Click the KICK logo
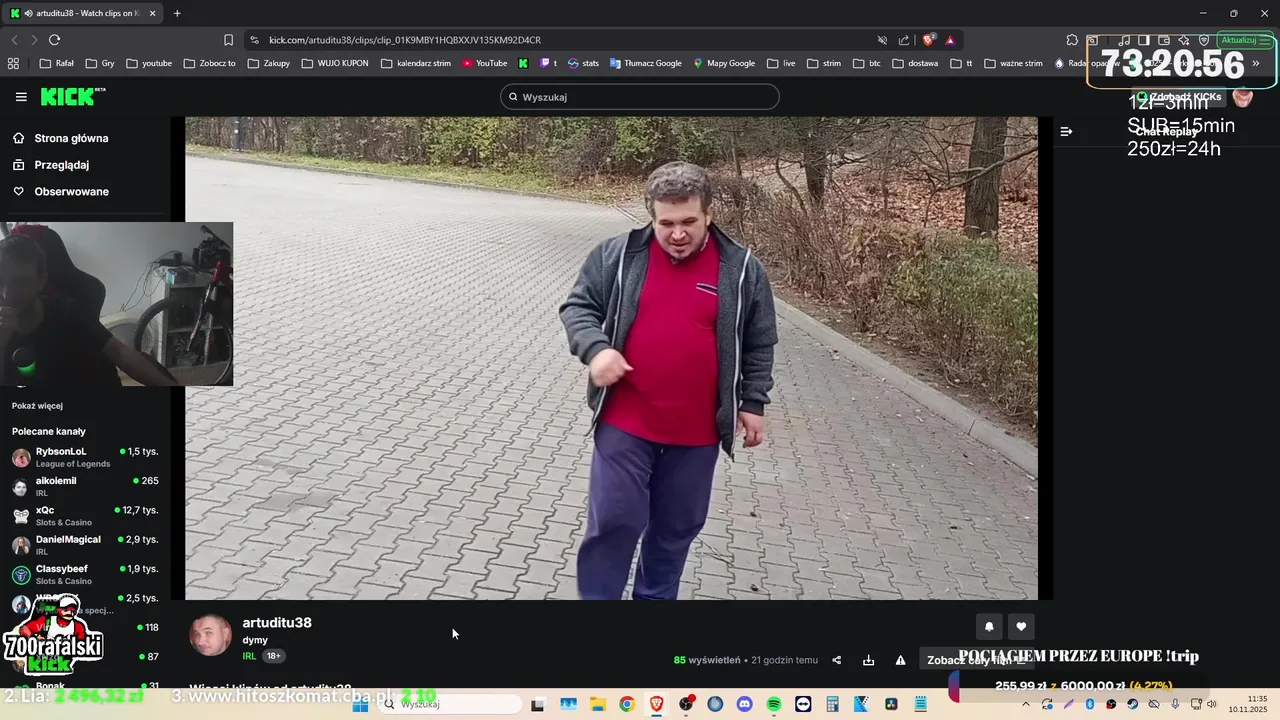Viewport: 1280px width, 720px height. click(72, 97)
